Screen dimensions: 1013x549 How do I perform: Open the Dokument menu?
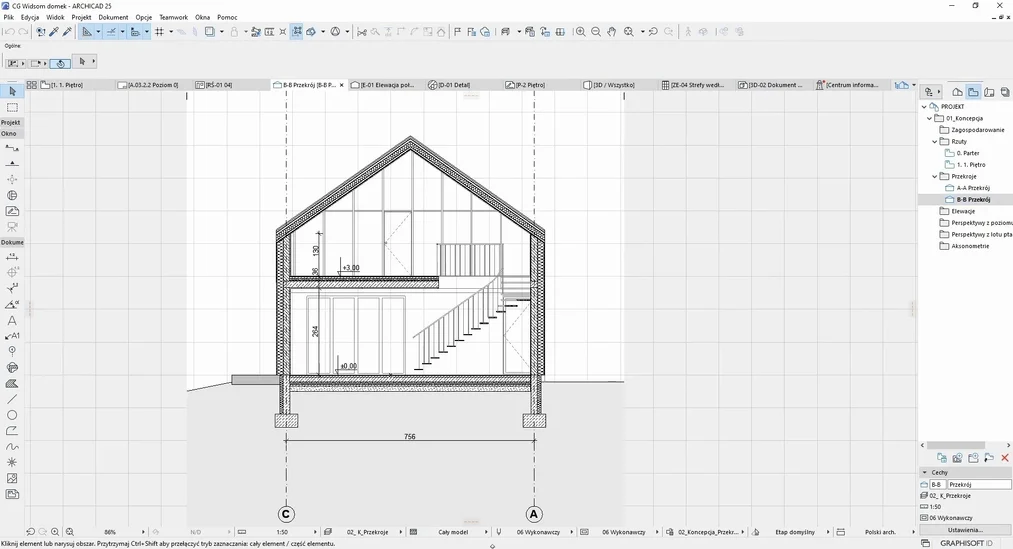[x=113, y=17]
